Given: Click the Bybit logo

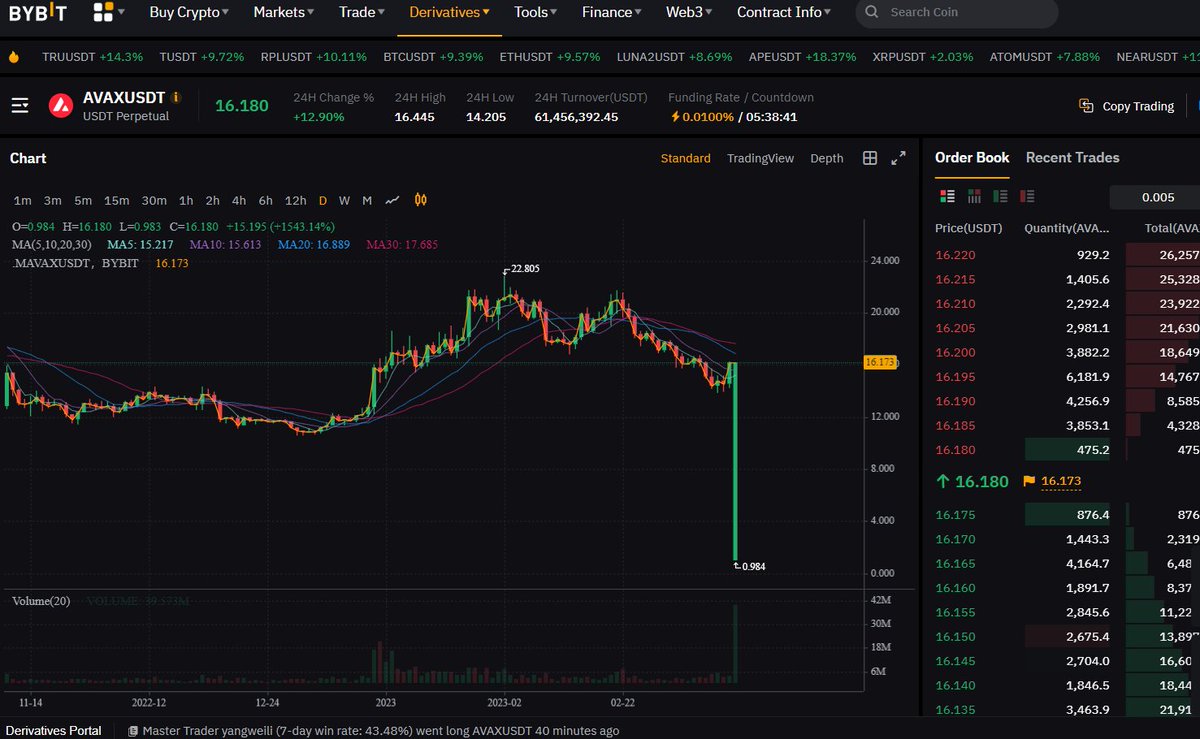Looking at the screenshot, I should point(38,12).
